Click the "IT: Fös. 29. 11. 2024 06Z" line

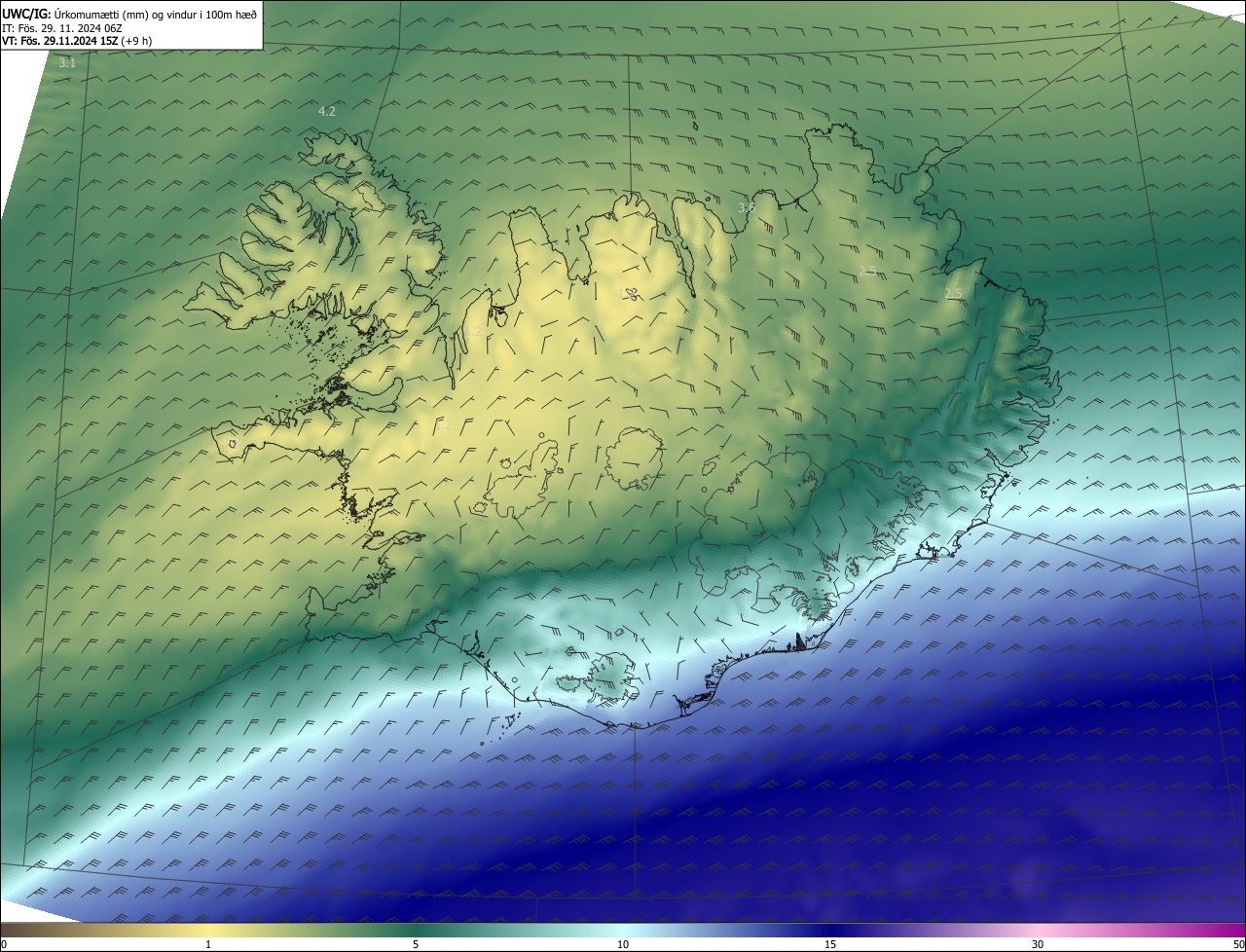pyautogui.click(x=60, y=27)
